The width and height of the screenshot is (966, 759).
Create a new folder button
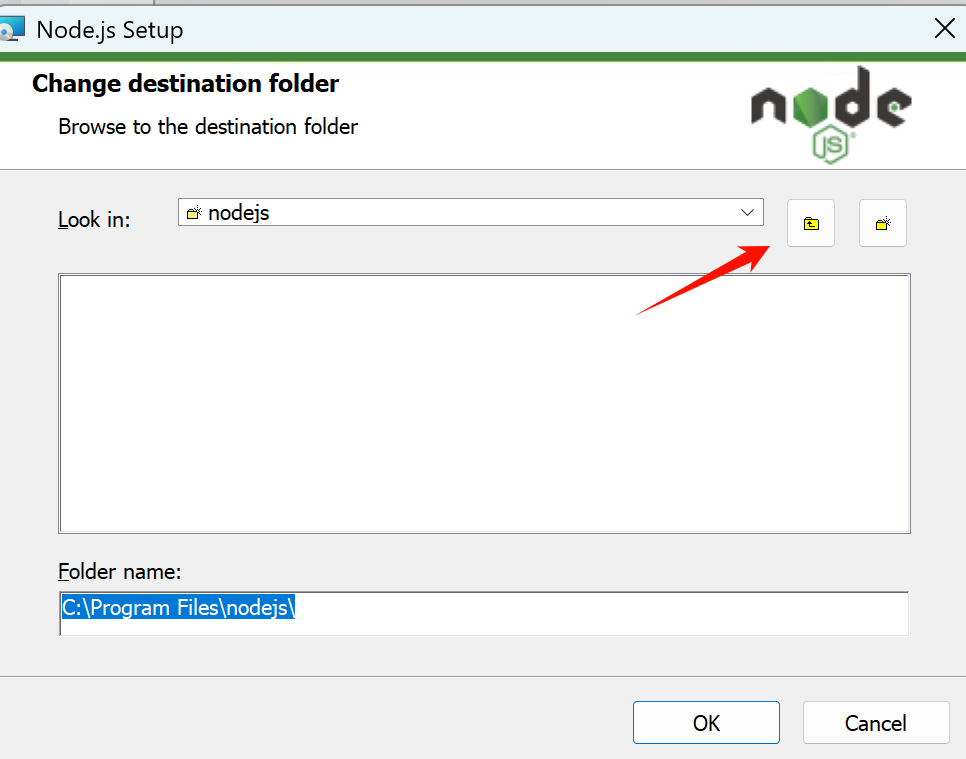pyautogui.click(x=883, y=223)
